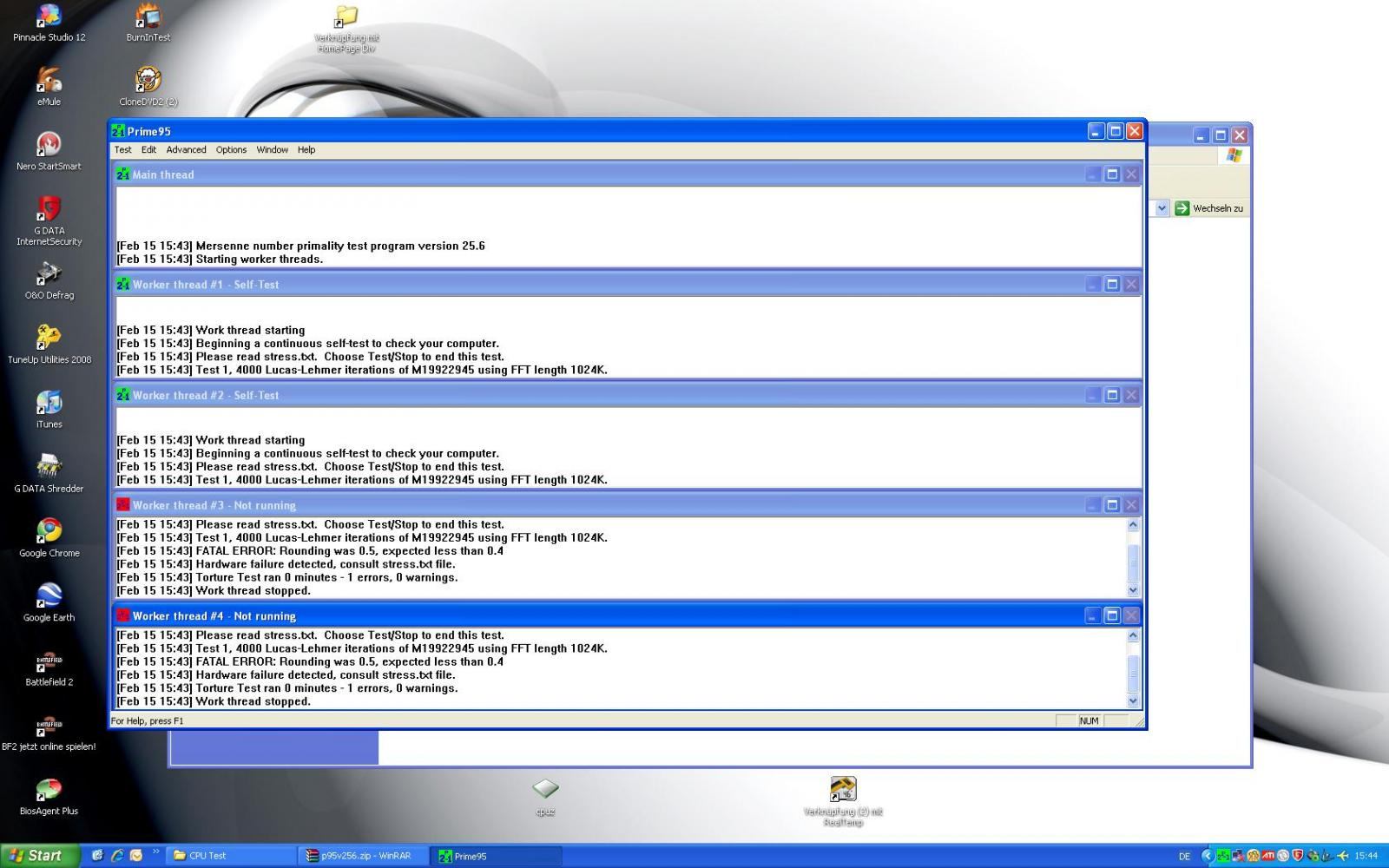1389x868 pixels.
Task: Open the Advanced menu
Action: pyautogui.click(x=187, y=149)
